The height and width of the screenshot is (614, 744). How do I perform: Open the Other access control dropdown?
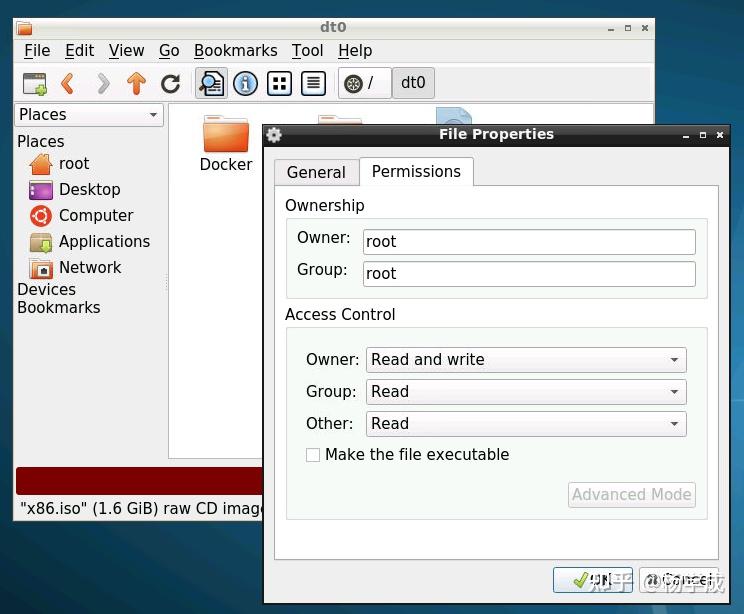[526, 424]
